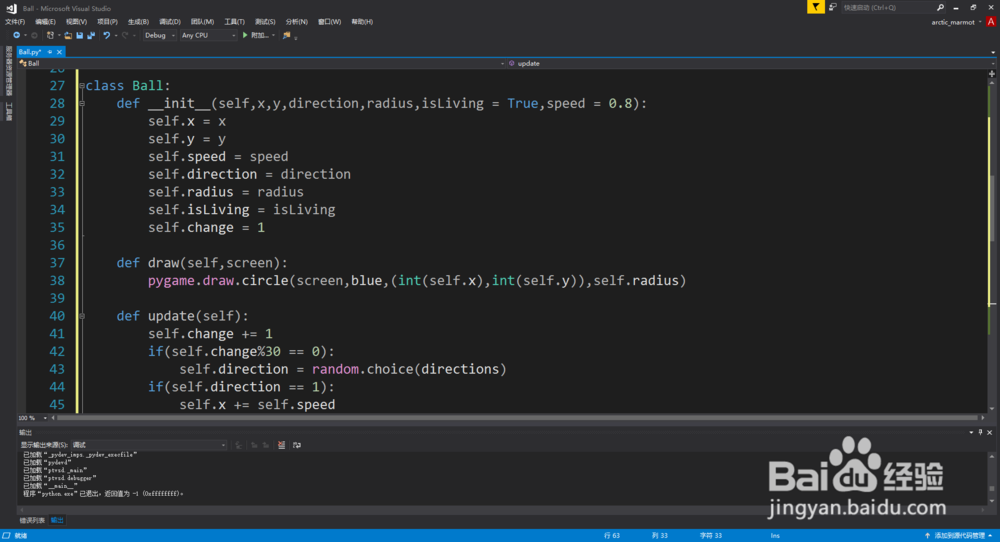Click the split editor handle icon
The image size is (1000, 542).
pos(992,74)
